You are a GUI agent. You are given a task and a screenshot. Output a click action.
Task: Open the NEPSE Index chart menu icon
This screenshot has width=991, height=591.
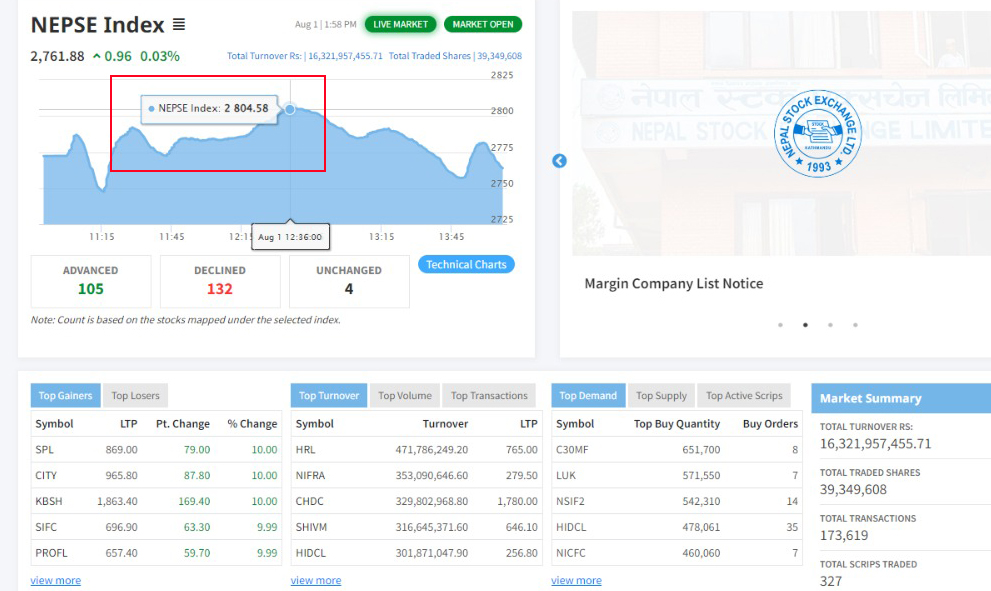(178, 25)
